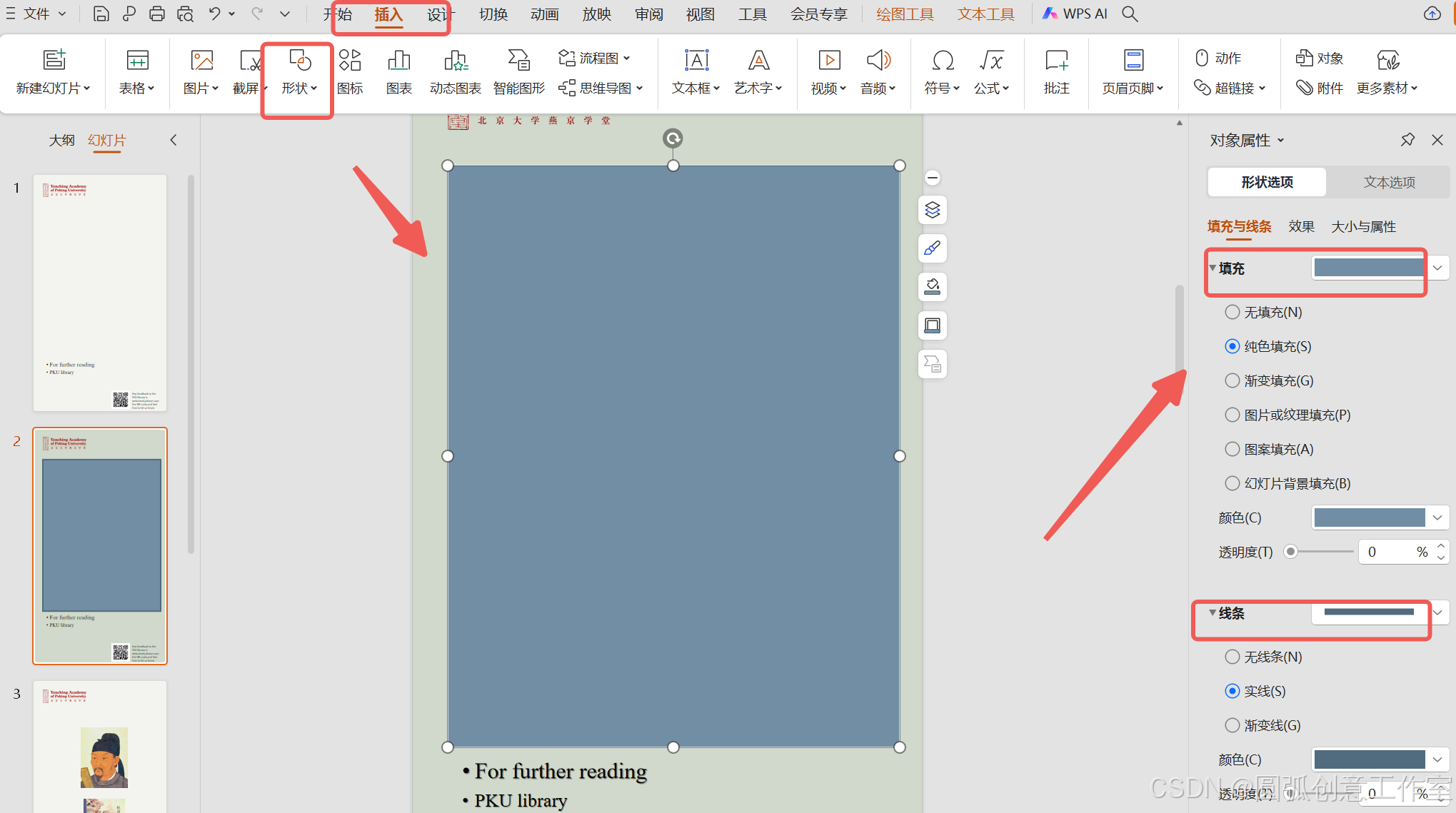The width and height of the screenshot is (1456, 813).
Task: Click the layers icon beside the shape
Action: 933,210
